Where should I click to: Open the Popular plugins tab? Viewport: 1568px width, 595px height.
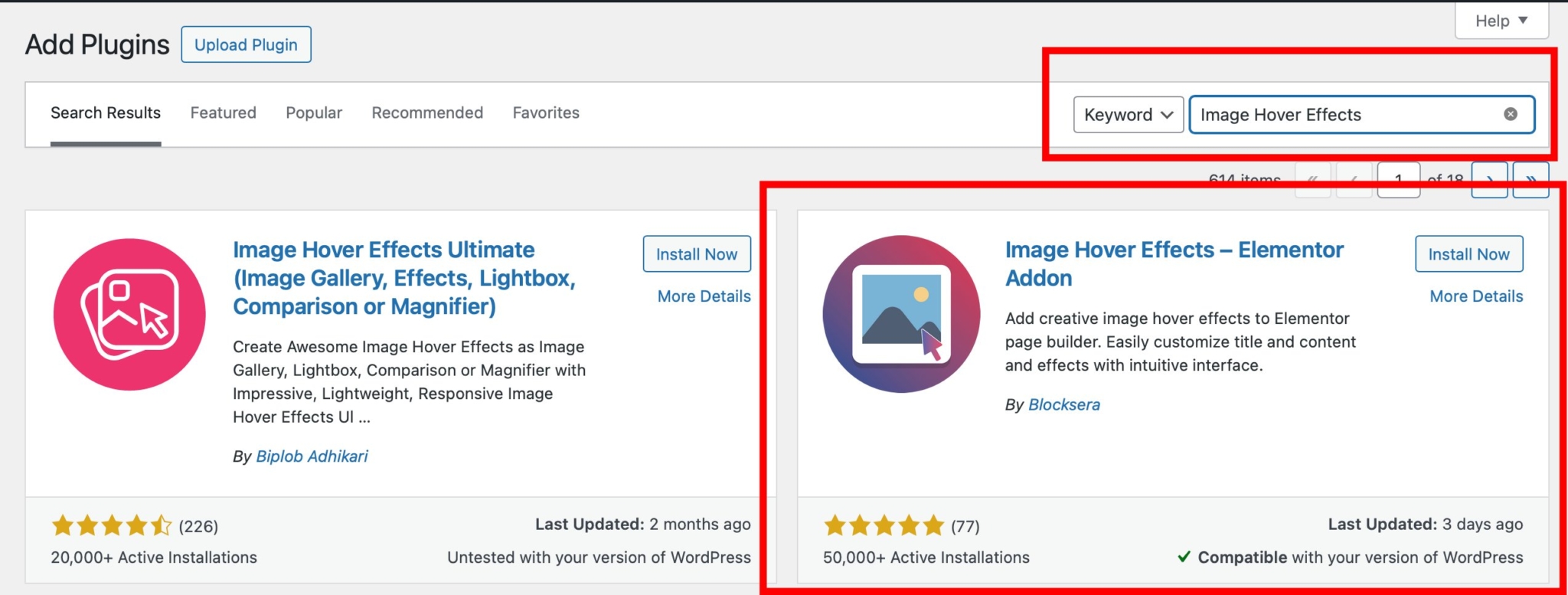pyautogui.click(x=314, y=113)
